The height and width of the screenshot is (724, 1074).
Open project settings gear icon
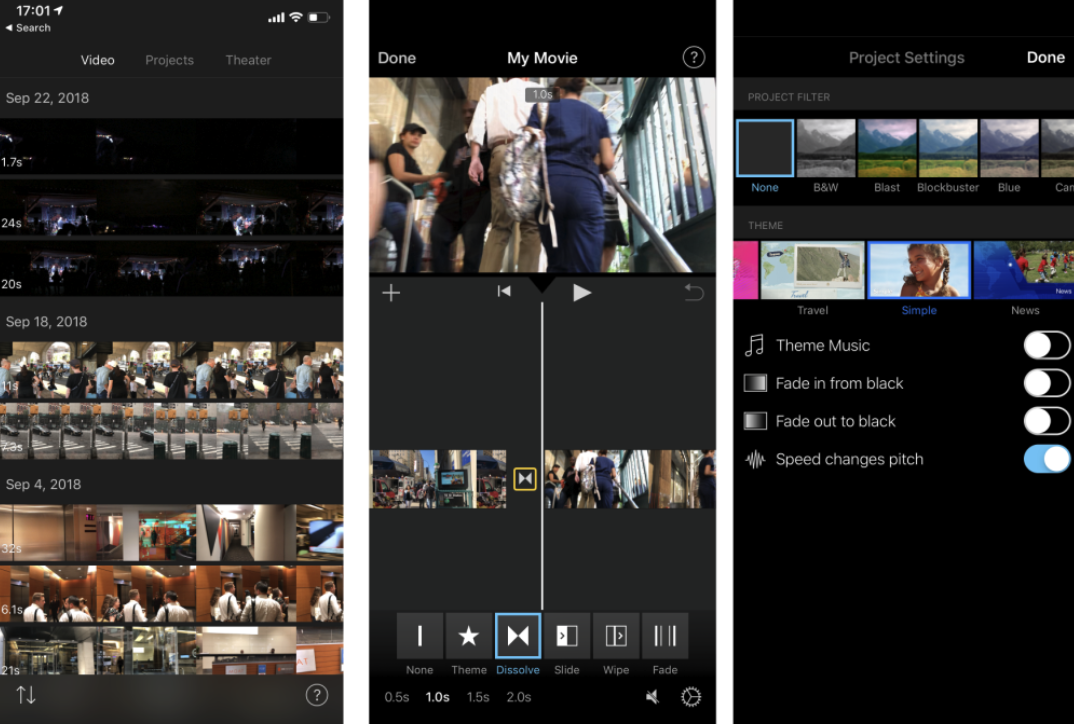tap(690, 697)
